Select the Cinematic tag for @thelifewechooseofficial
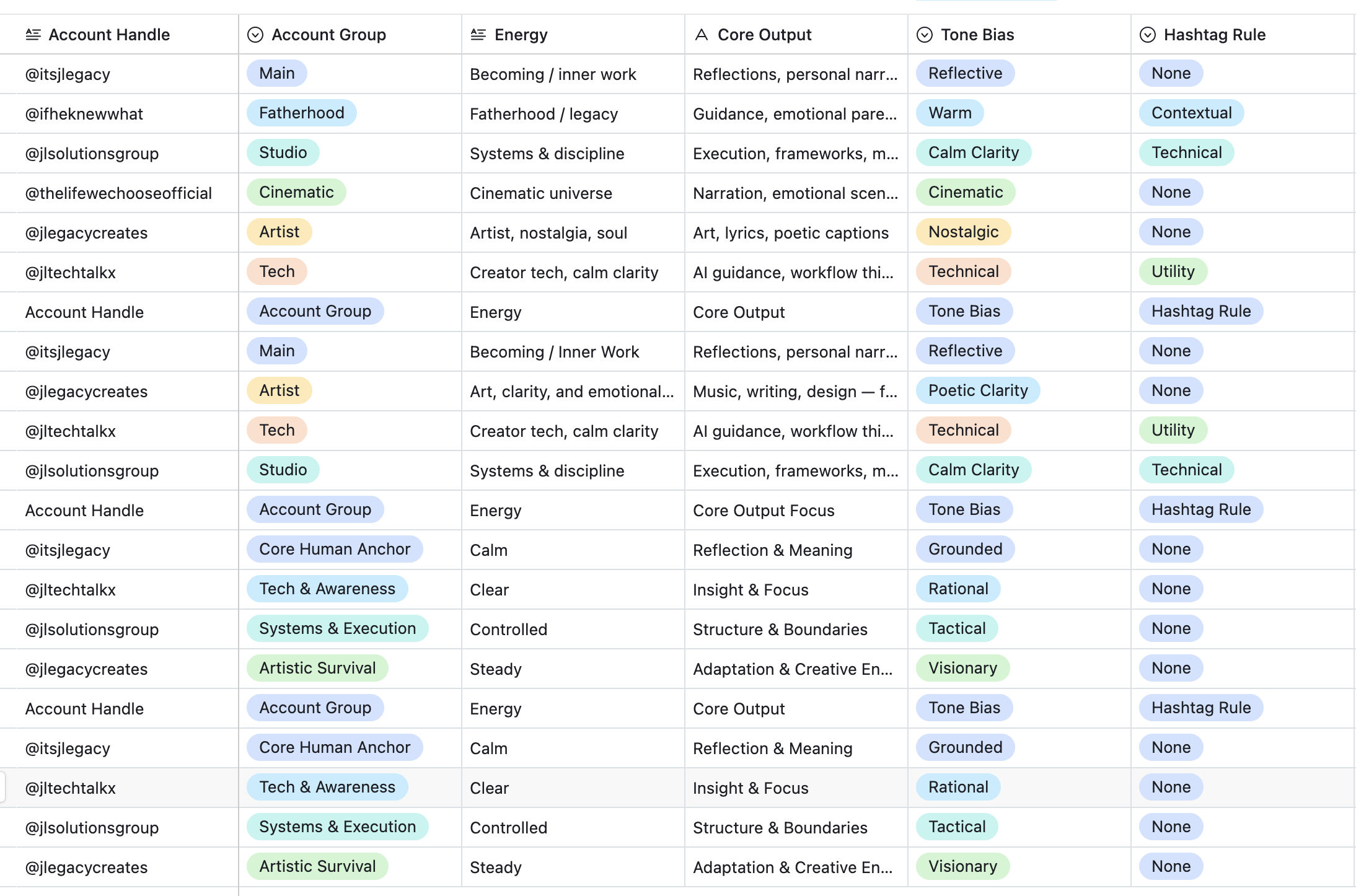 point(296,192)
